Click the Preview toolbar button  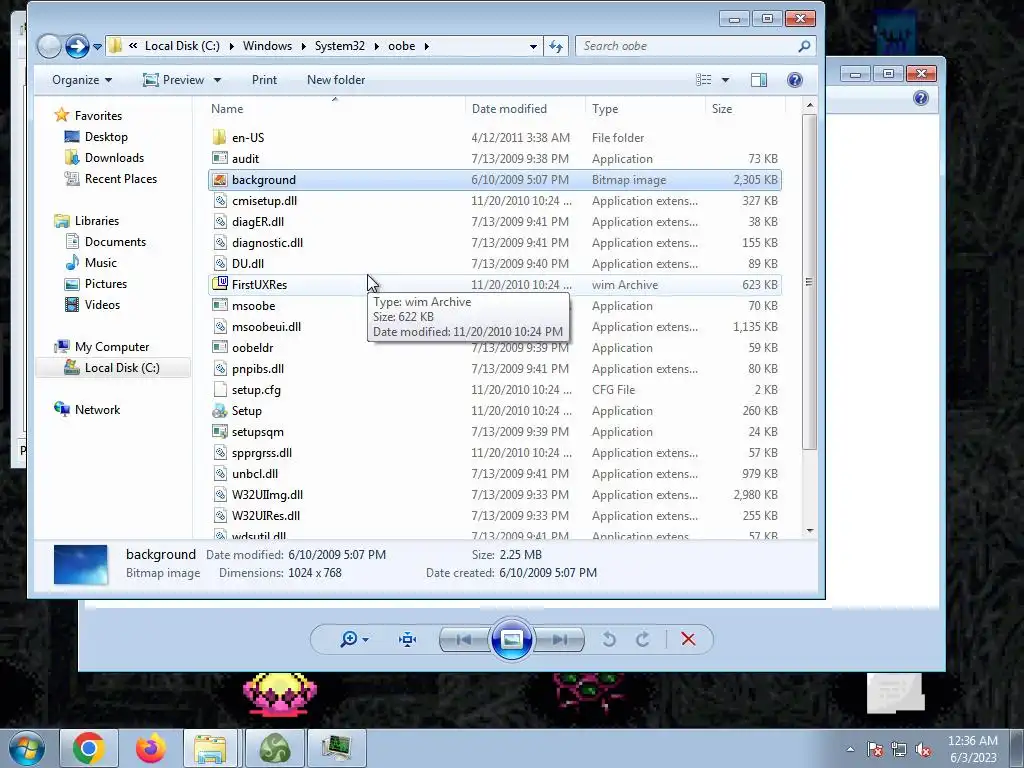pyautogui.click(x=174, y=80)
